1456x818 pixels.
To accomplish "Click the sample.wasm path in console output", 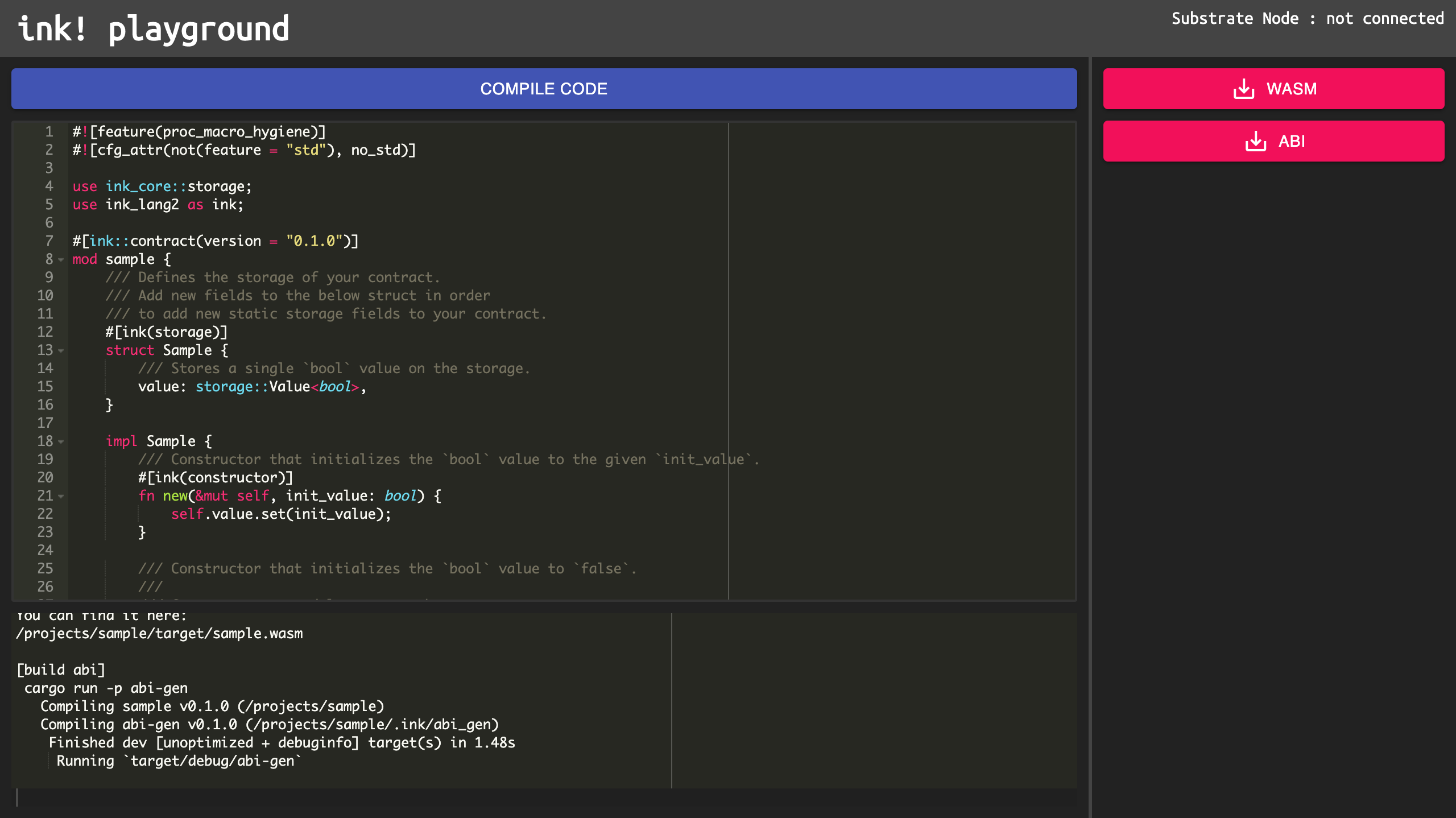I will point(159,634).
